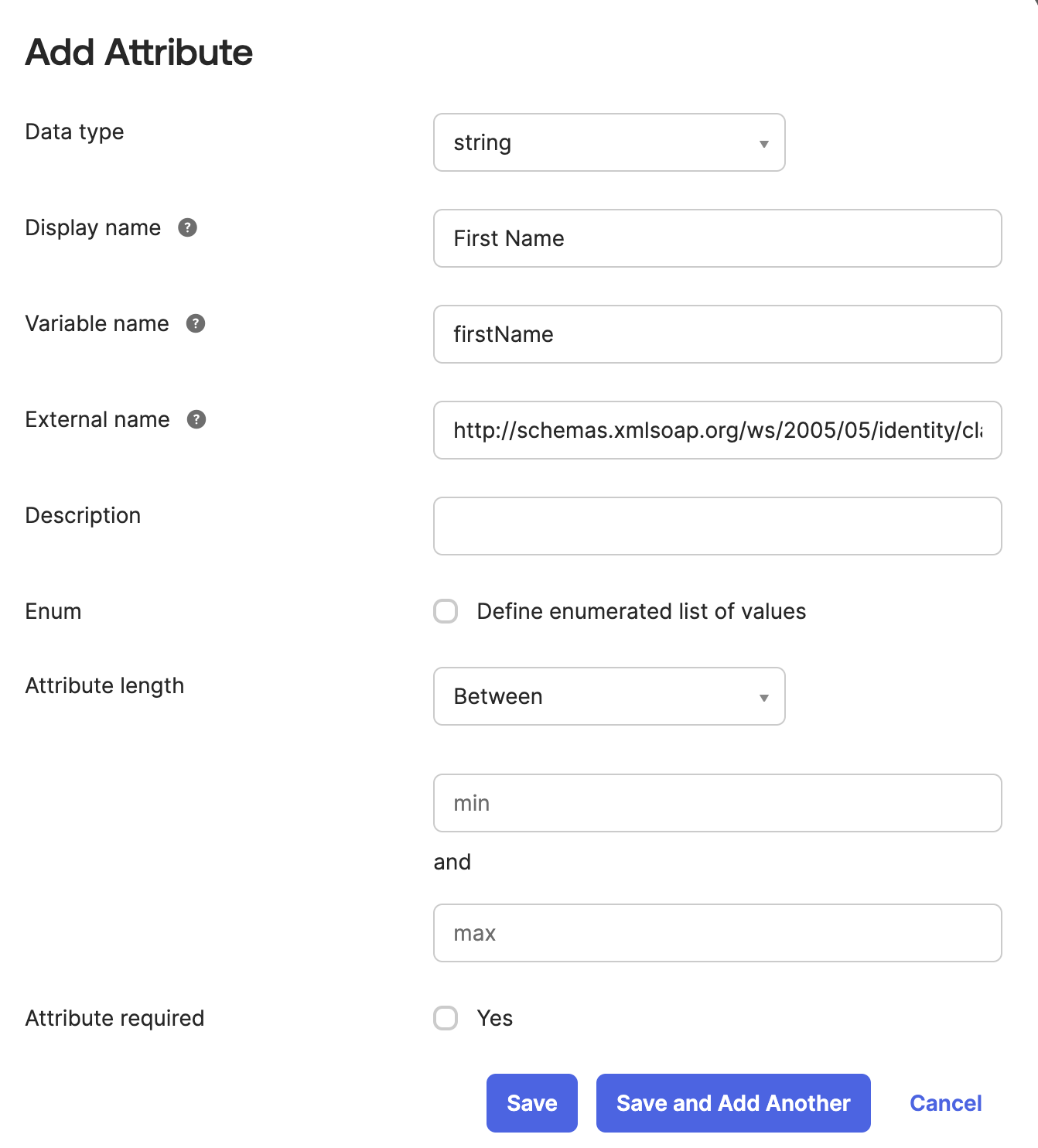Click the External name help icon
The width and height of the screenshot is (1038, 1148).
point(196,420)
